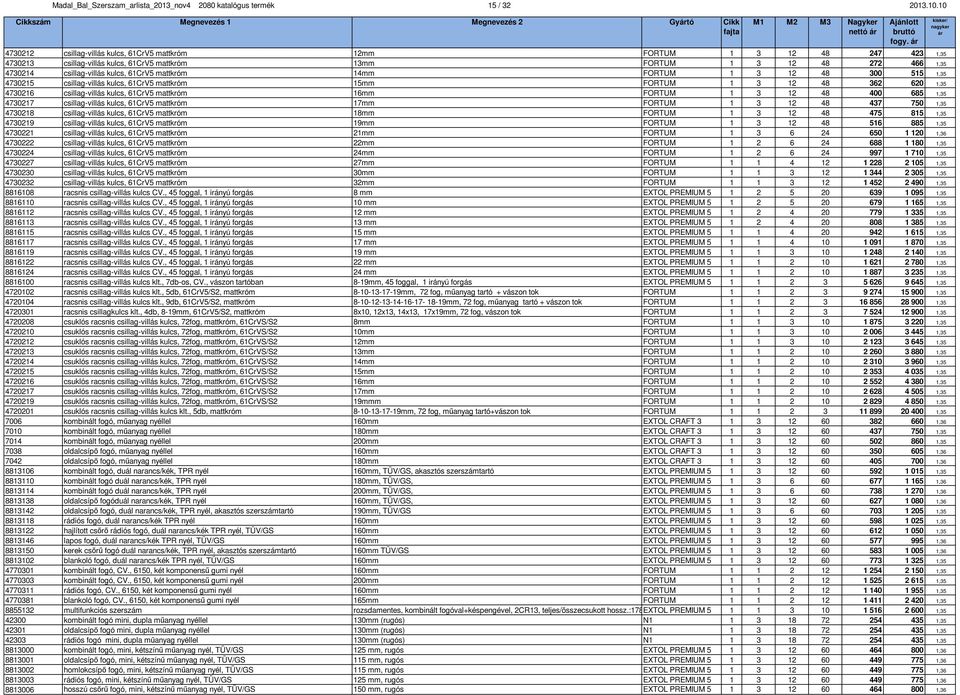Image resolution: width=960 pixels, height=695 pixels.
Task: Click 'multifunkciós szerszám' product name
Action: click(x=102, y=610)
